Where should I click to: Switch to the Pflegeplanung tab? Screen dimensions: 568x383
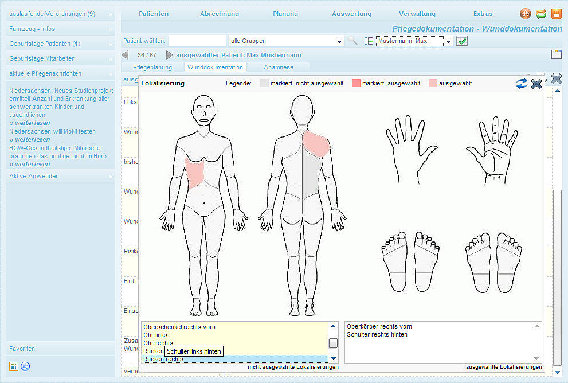coord(152,67)
